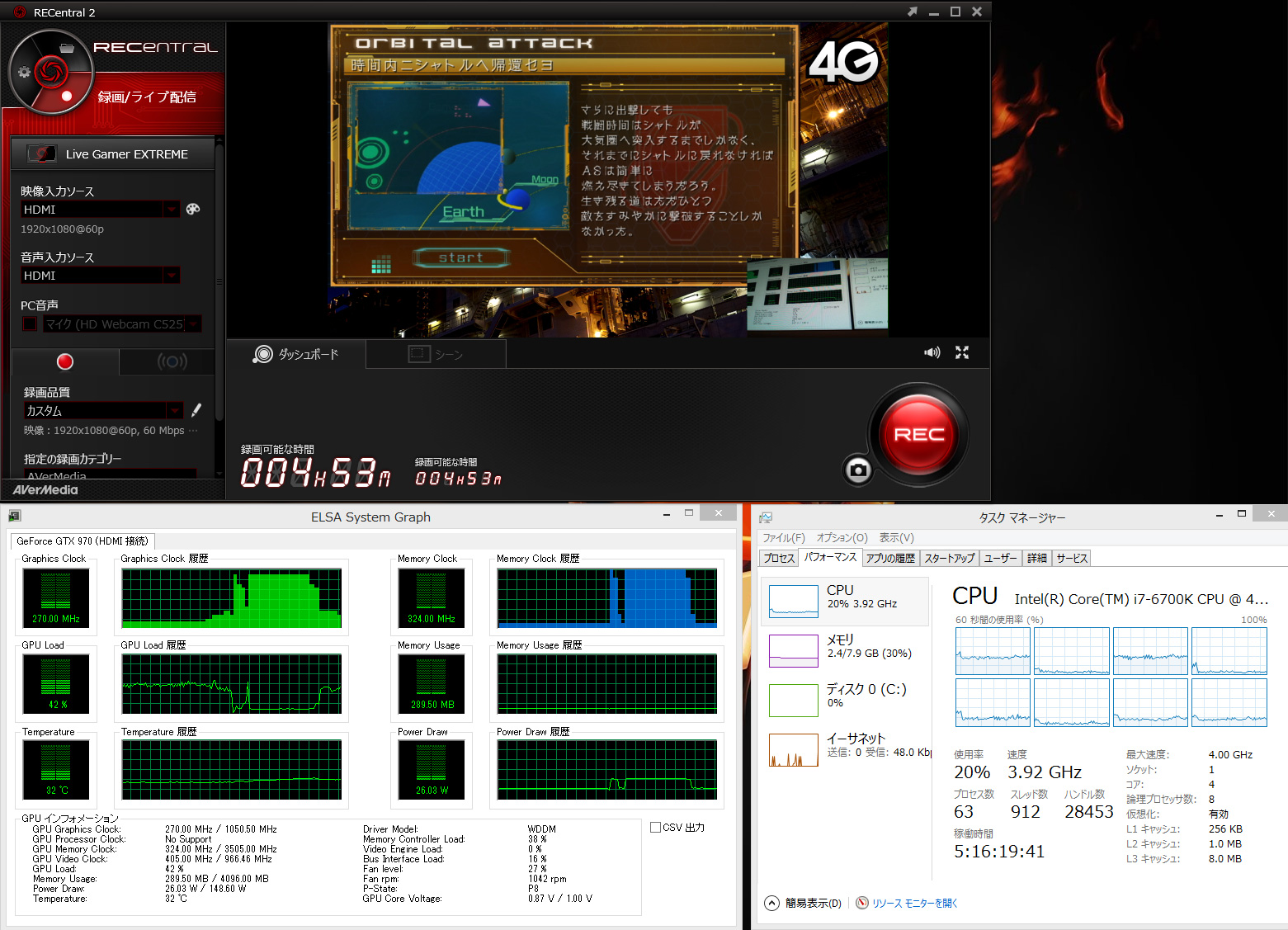Click the 28453 handle count value
Image resolution: width=1288 pixels, height=930 pixels.
pyautogui.click(x=1089, y=812)
